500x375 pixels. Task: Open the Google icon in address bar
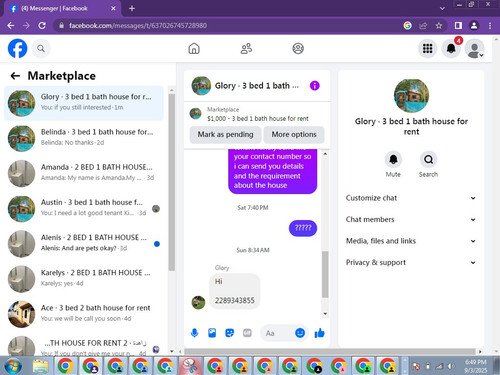point(407,26)
